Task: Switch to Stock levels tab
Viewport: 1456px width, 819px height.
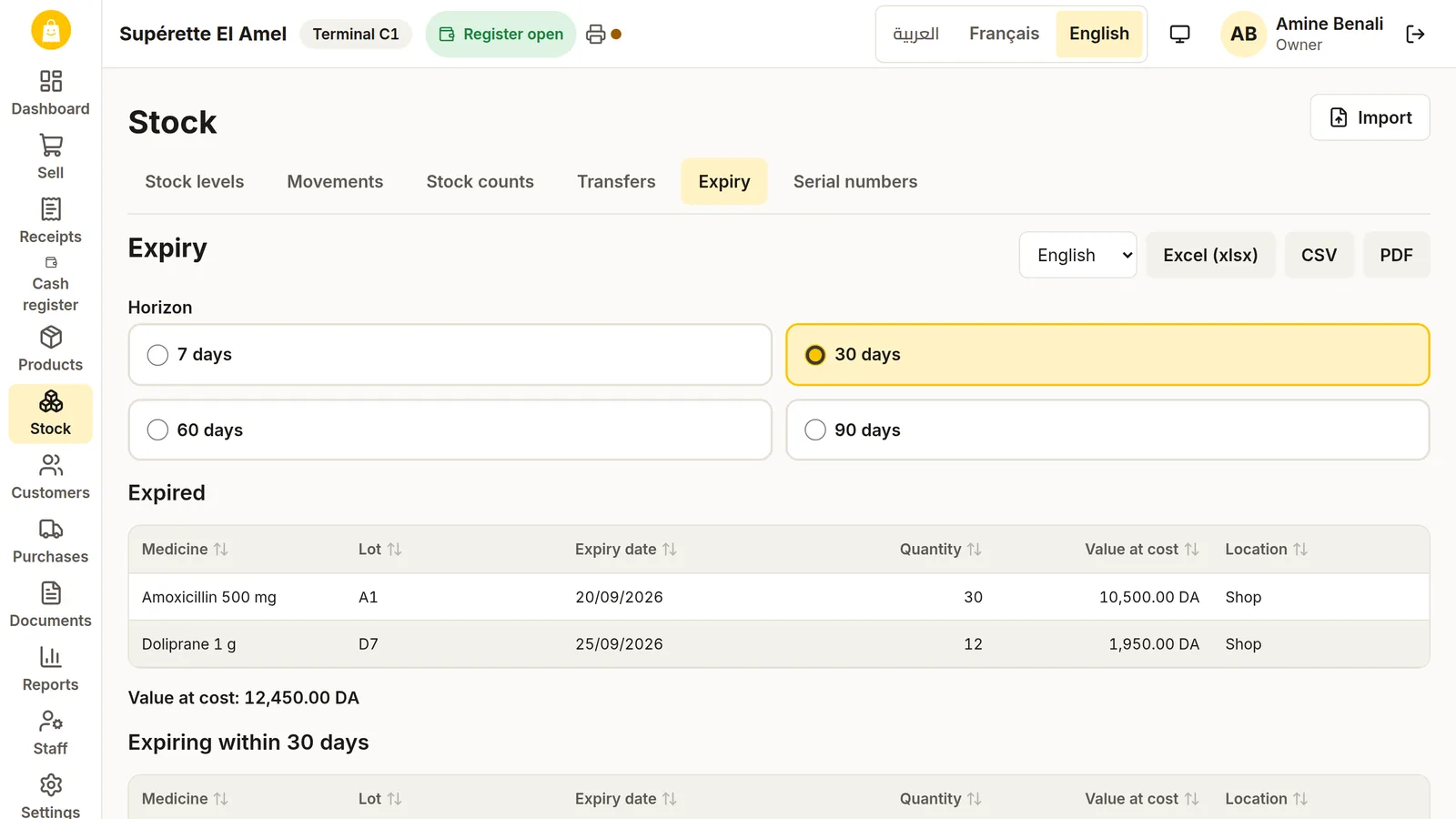Action: 195,182
